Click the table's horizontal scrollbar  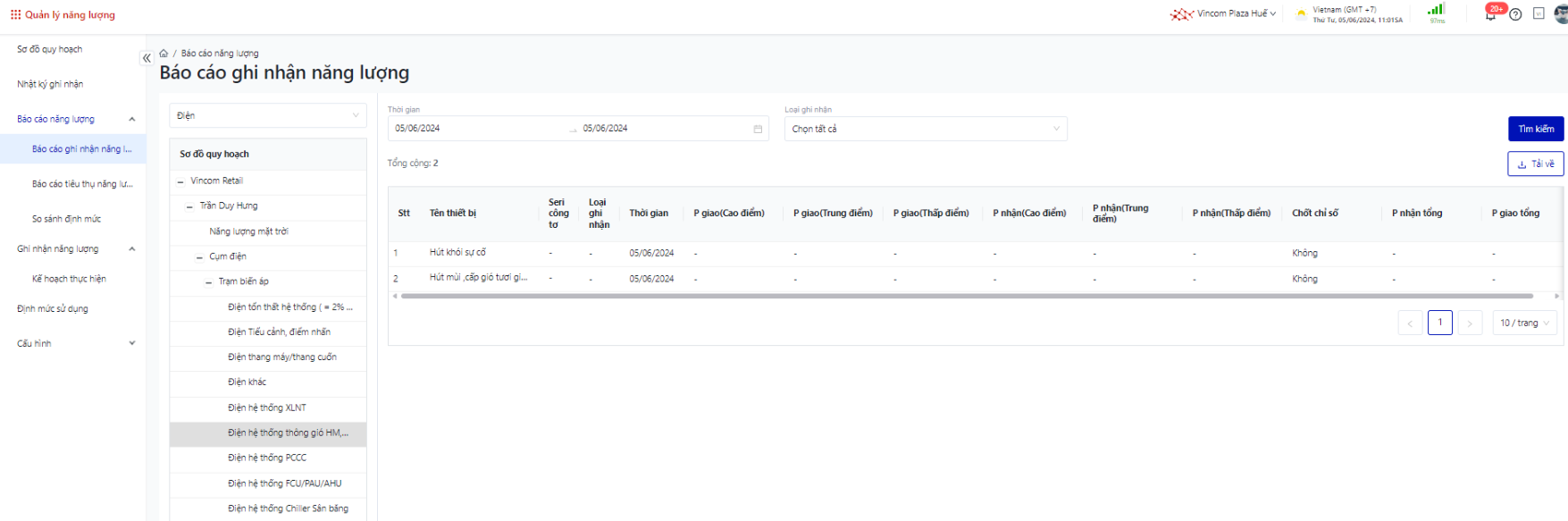967,296
